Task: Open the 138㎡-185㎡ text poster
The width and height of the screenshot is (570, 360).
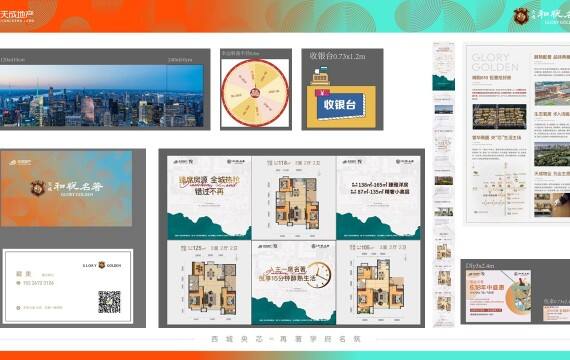Action: [x=378, y=198]
